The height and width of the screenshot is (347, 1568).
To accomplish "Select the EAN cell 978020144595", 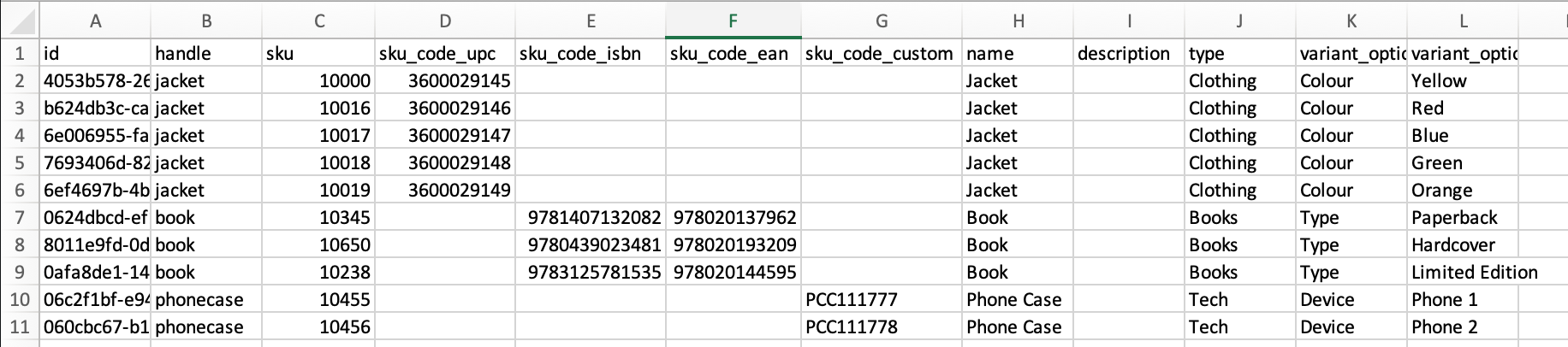I will click(734, 273).
